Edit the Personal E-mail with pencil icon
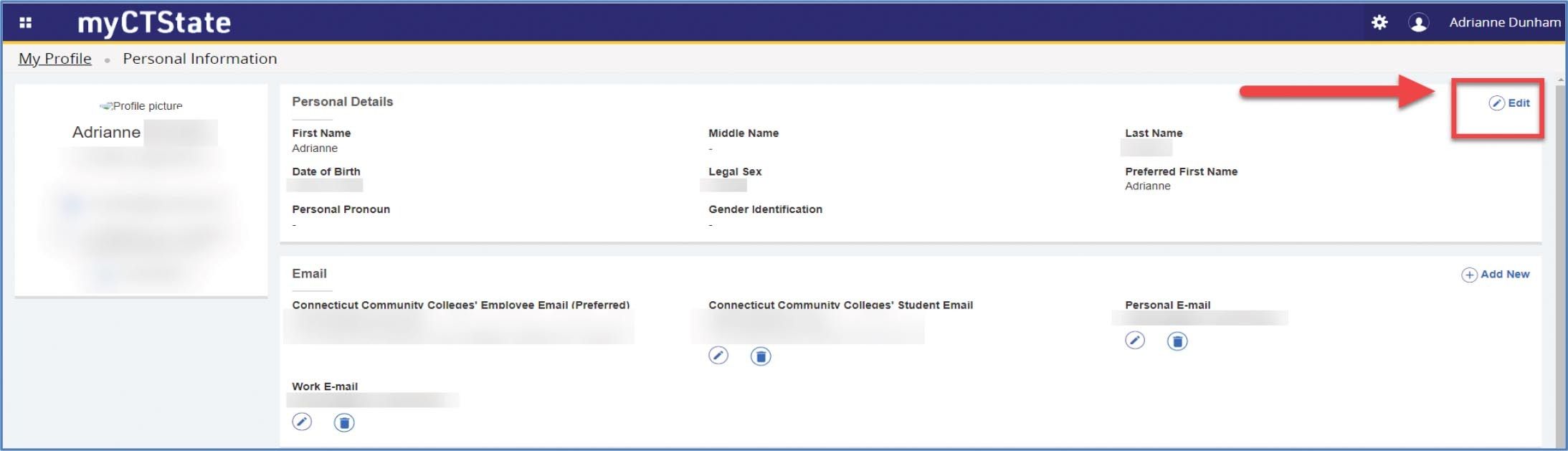The height and width of the screenshot is (451, 1568). point(1134,341)
